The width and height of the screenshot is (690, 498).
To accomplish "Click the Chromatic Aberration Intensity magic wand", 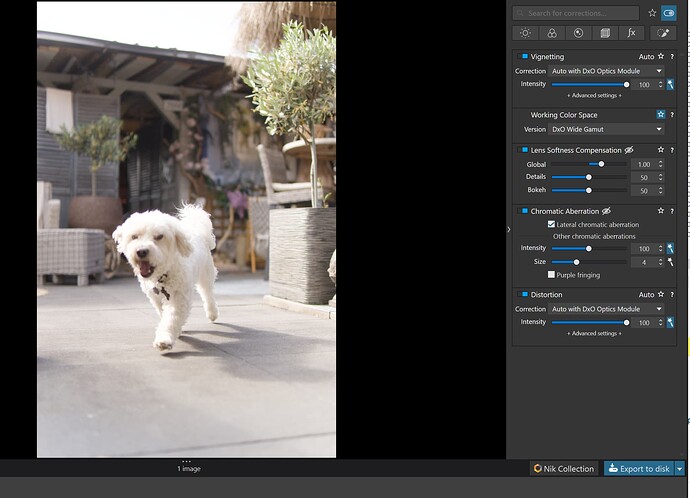I will pyautogui.click(x=670, y=249).
